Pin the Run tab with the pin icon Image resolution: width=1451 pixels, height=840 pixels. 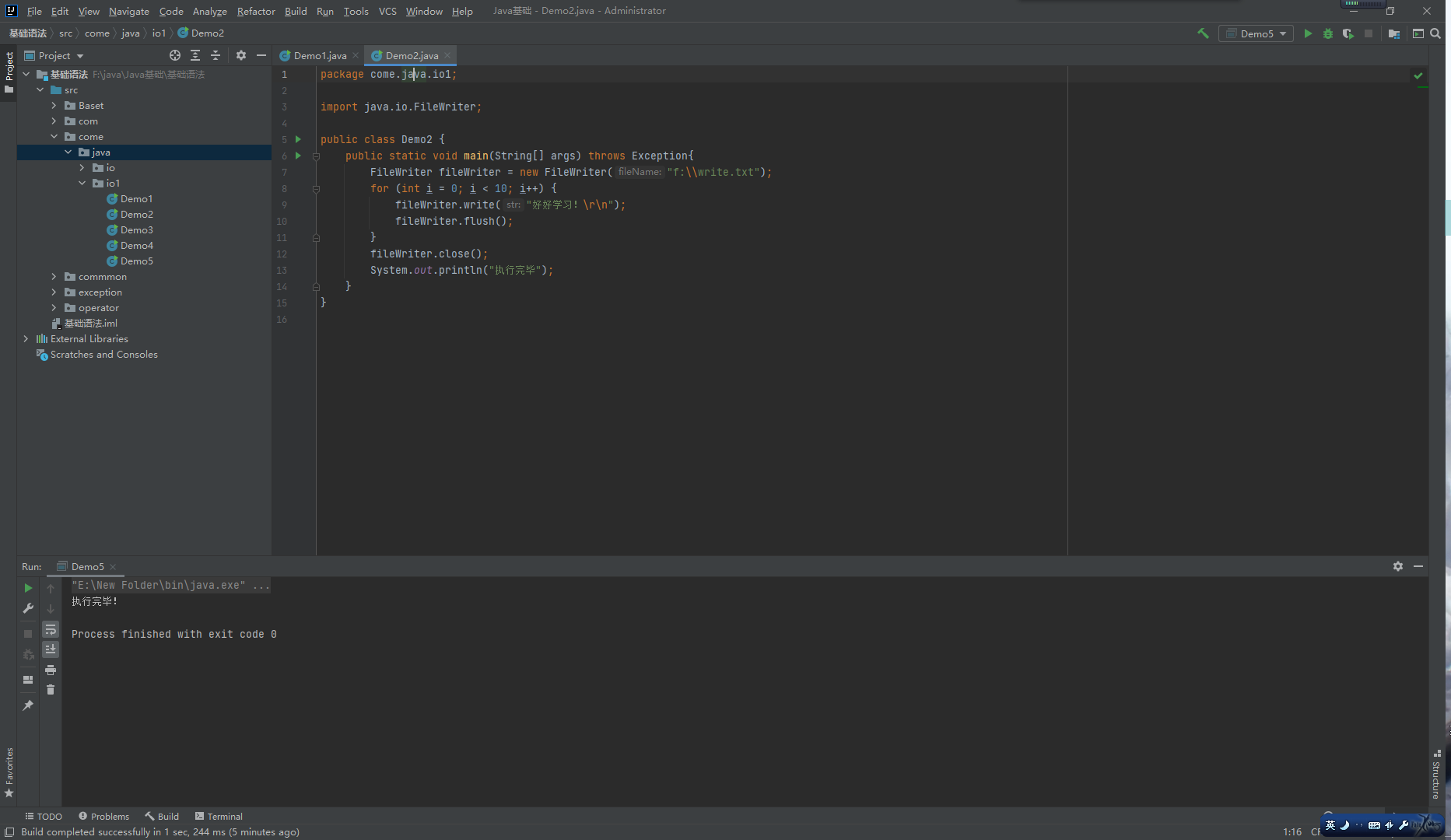pyautogui.click(x=28, y=705)
